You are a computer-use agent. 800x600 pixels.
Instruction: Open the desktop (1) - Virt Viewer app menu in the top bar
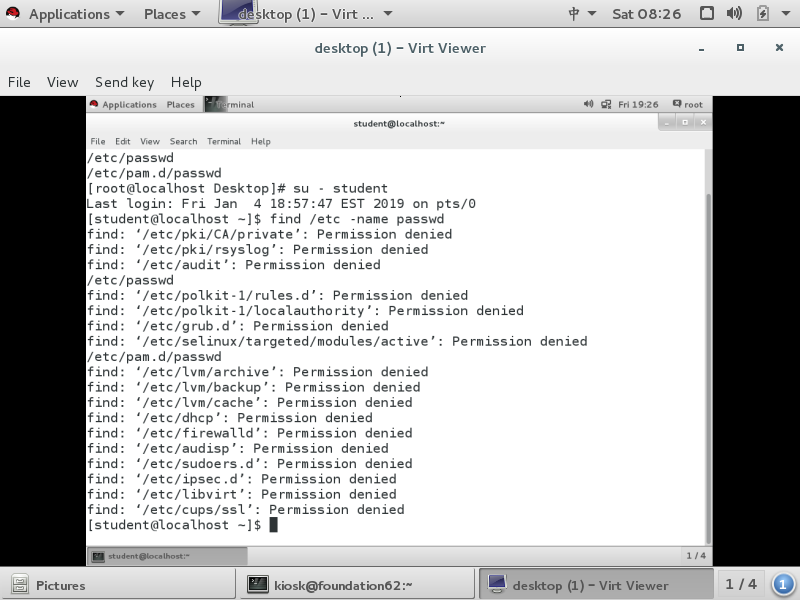coord(306,14)
